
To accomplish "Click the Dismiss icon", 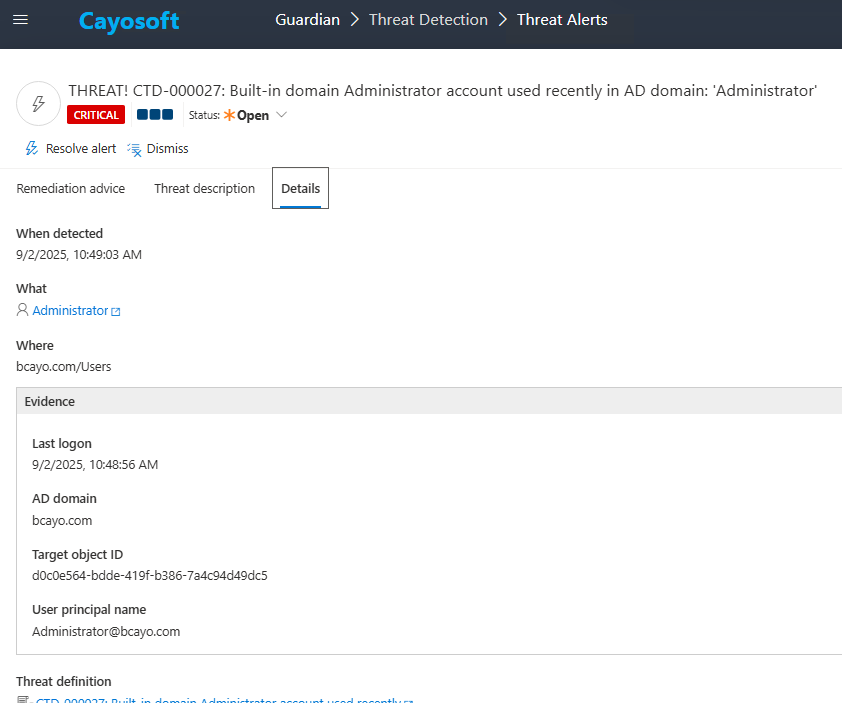I will pos(135,149).
